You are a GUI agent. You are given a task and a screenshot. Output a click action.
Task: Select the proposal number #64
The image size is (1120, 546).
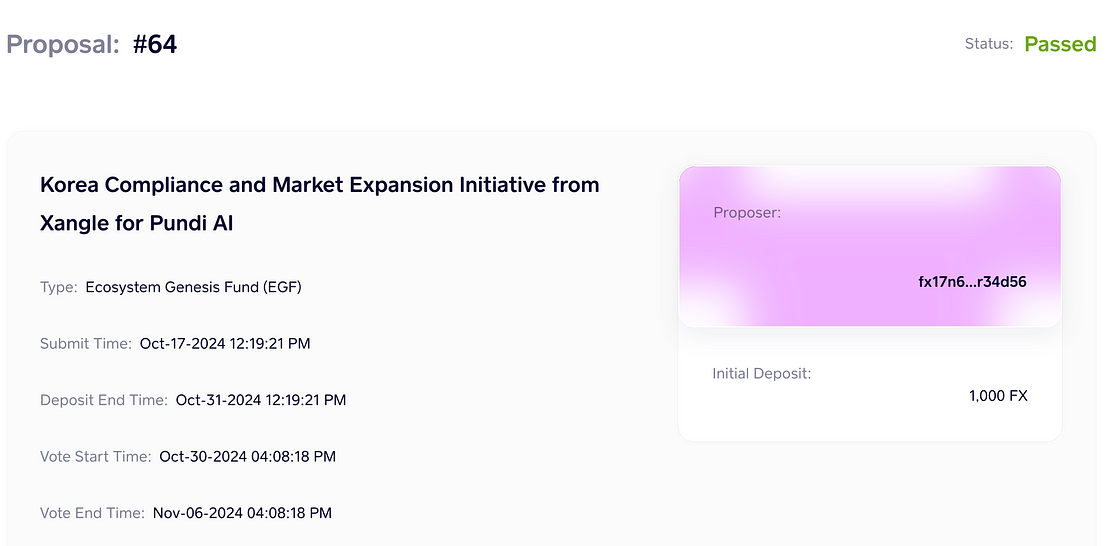pos(155,45)
